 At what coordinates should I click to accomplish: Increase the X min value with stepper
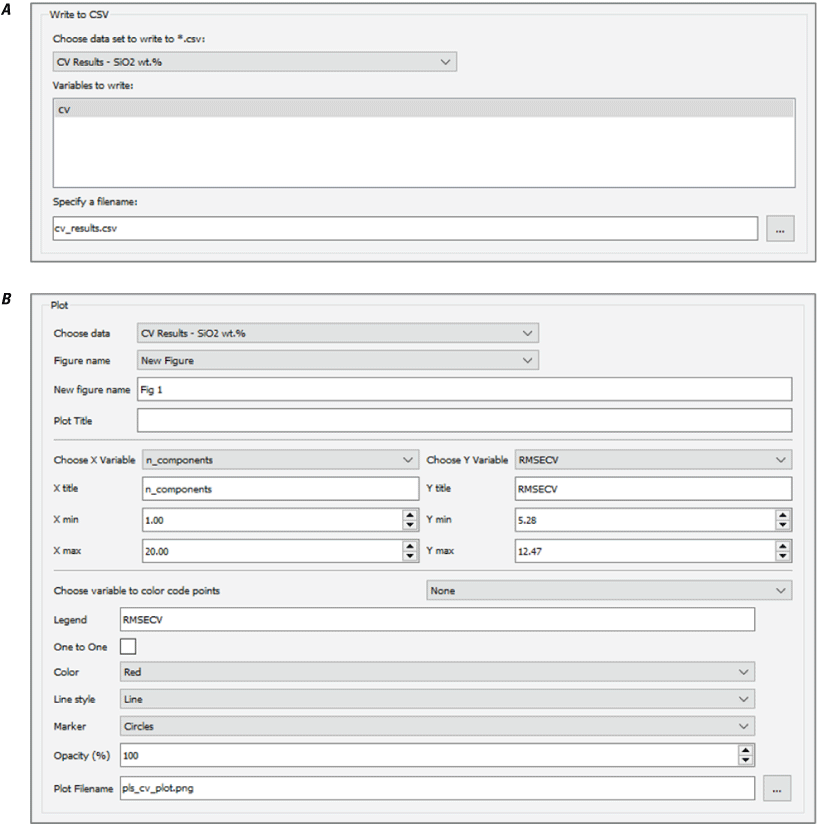(410, 515)
